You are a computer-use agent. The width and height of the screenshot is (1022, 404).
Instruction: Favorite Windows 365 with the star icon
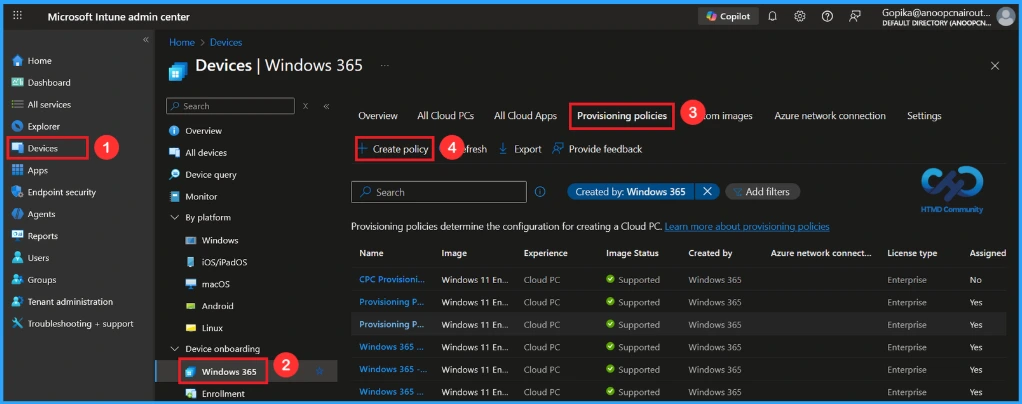pos(319,371)
